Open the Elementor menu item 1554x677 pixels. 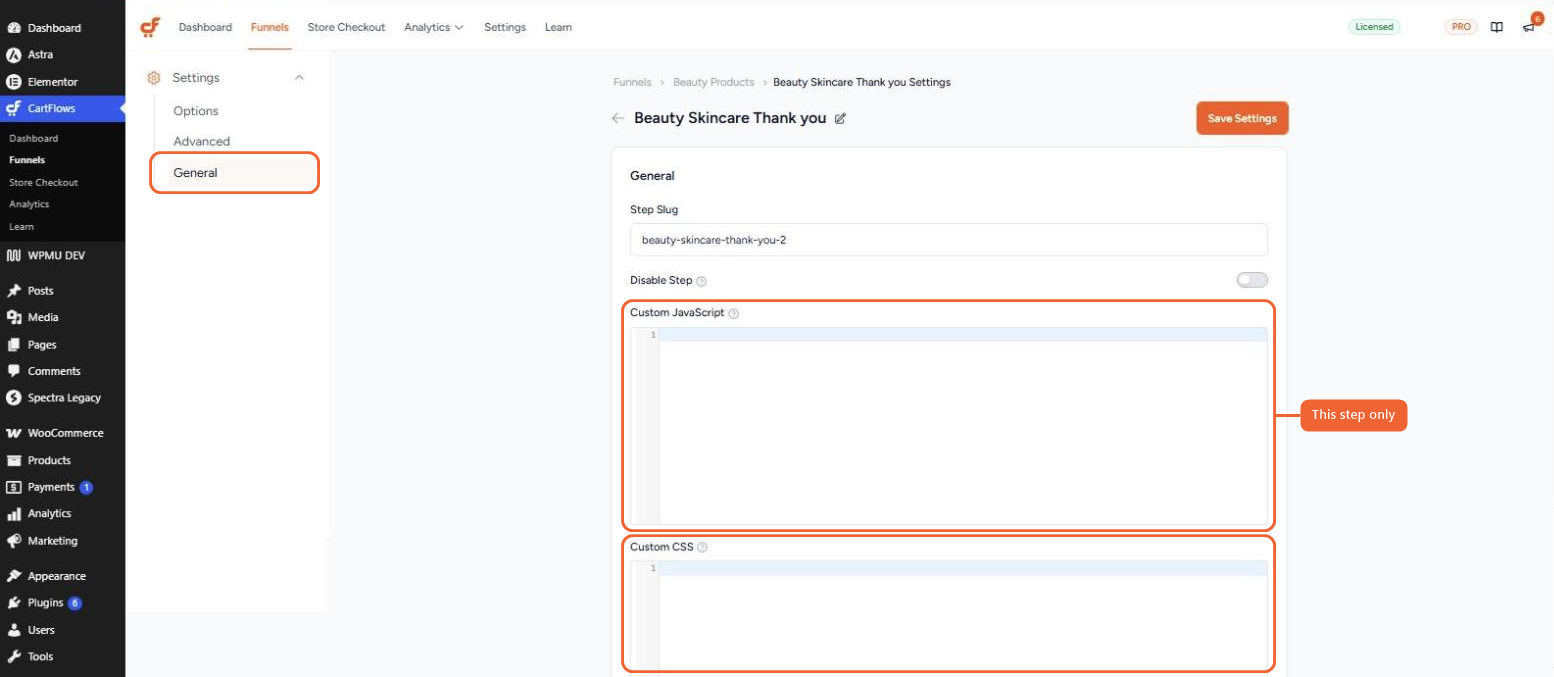pos(62,82)
